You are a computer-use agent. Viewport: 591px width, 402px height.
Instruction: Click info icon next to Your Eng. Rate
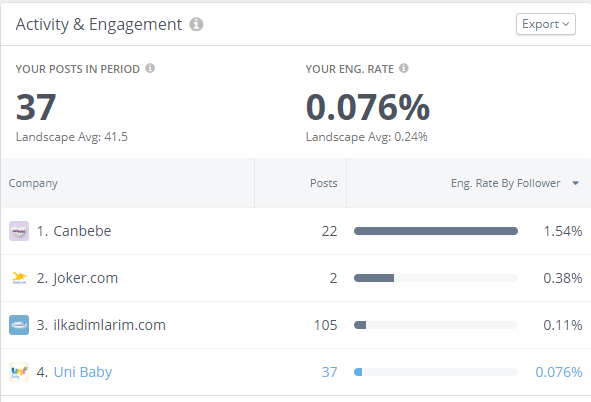click(x=404, y=68)
